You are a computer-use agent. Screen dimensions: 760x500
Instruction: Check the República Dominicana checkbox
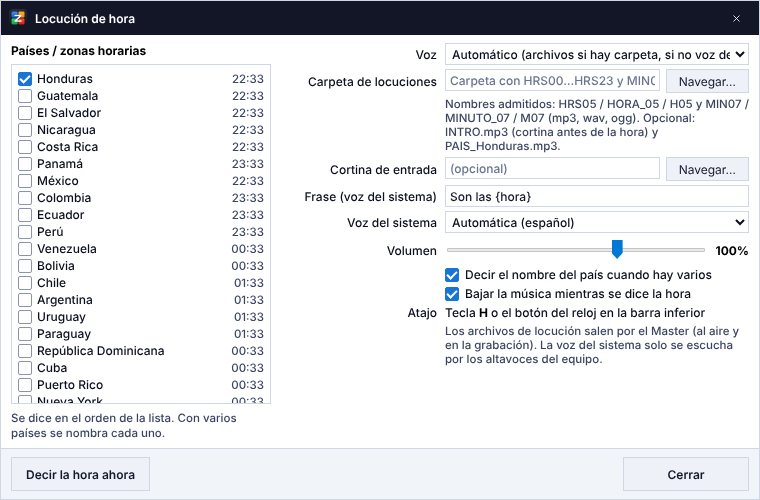click(25, 351)
